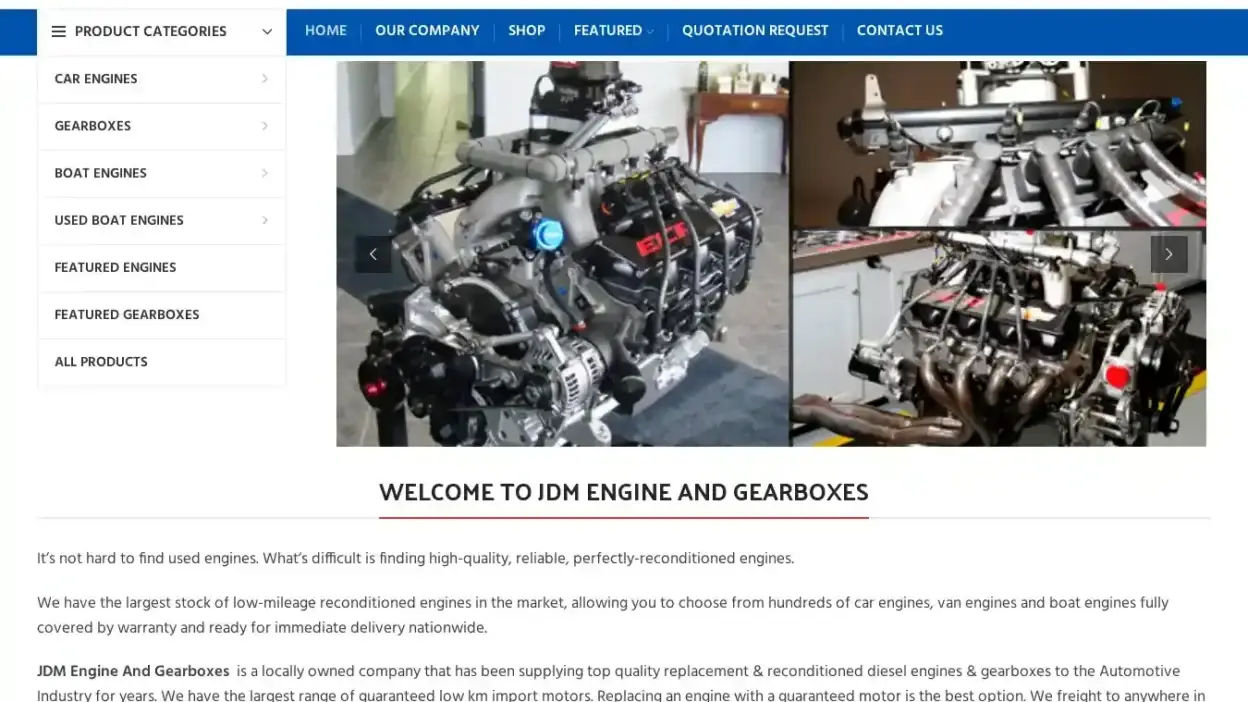Screen dimensions: 1248x702
Task: Go to Contact Us
Action: tap(899, 31)
